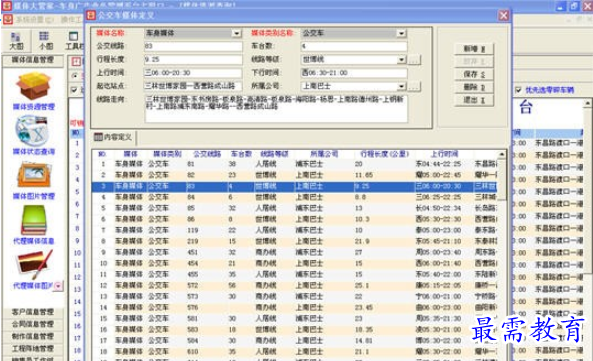Click the 车台数 input field

pos(354,46)
